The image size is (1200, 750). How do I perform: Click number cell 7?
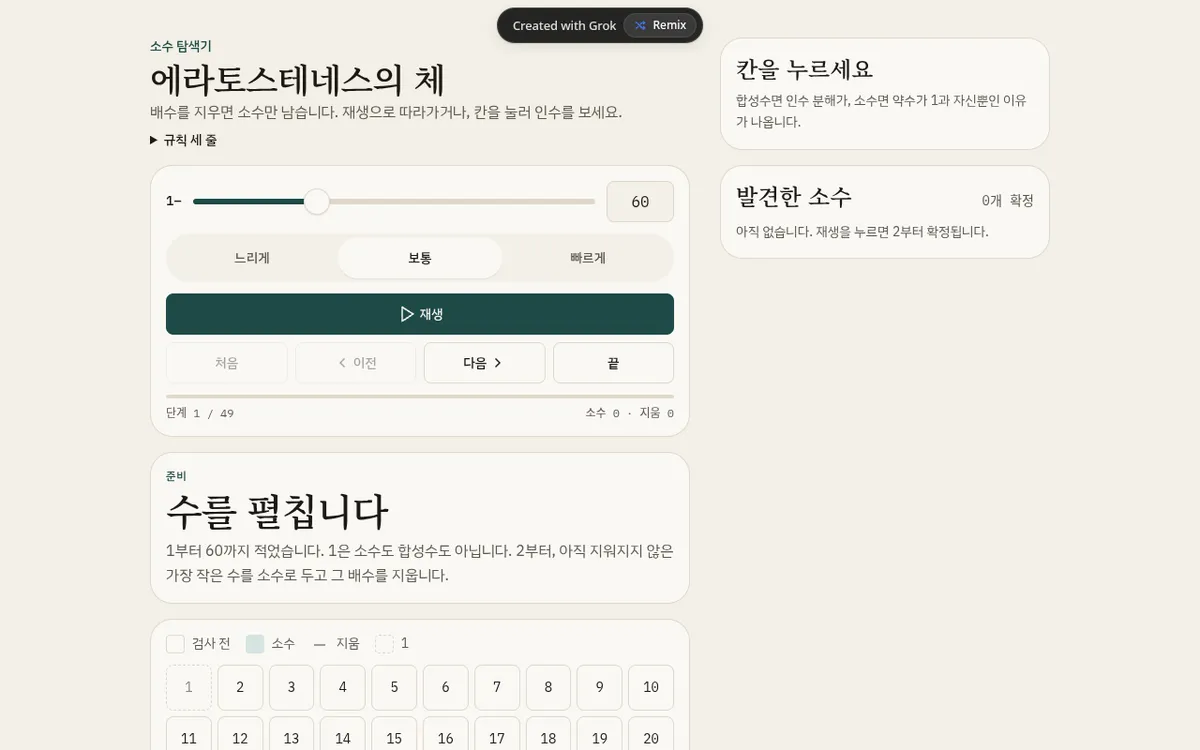(x=497, y=687)
